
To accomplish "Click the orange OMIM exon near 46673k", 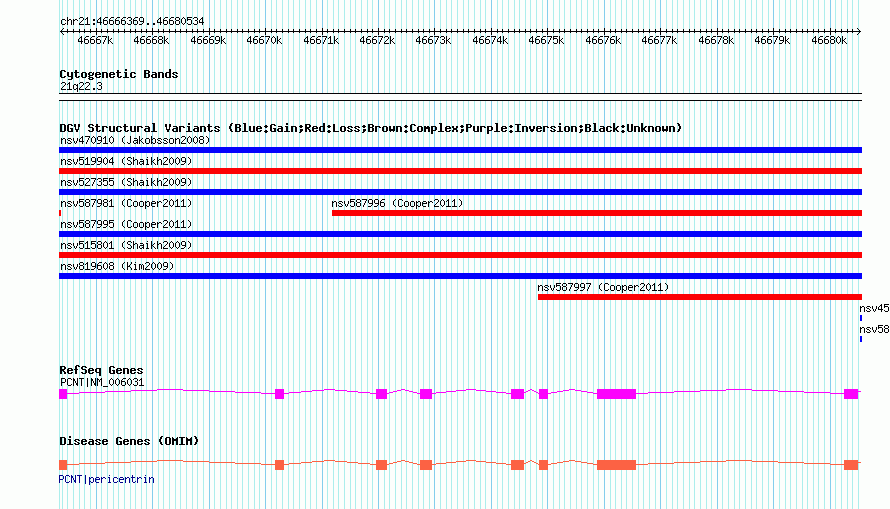I will (x=426, y=465).
